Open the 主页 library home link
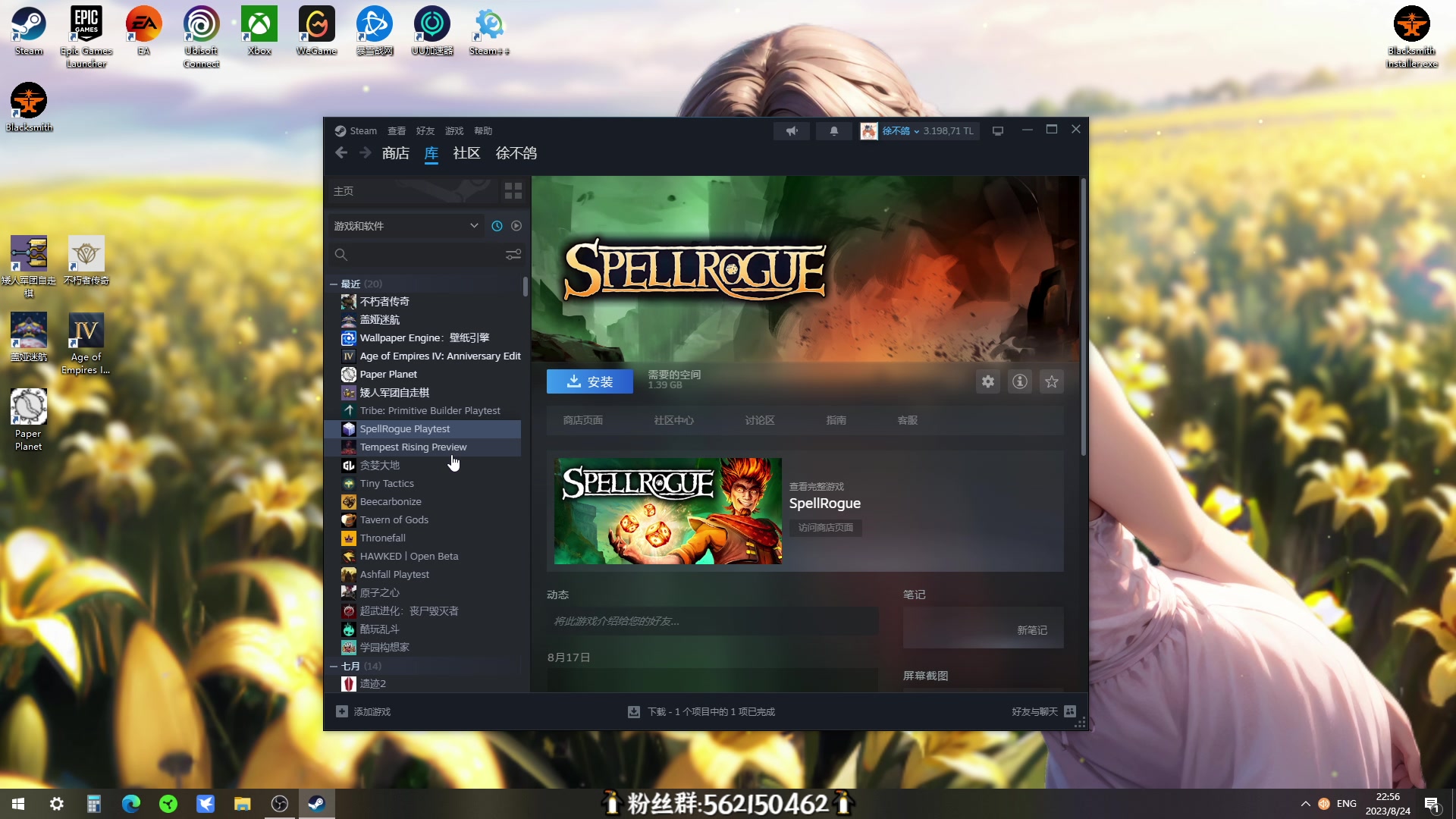1456x819 pixels. pyautogui.click(x=344, y=191)
